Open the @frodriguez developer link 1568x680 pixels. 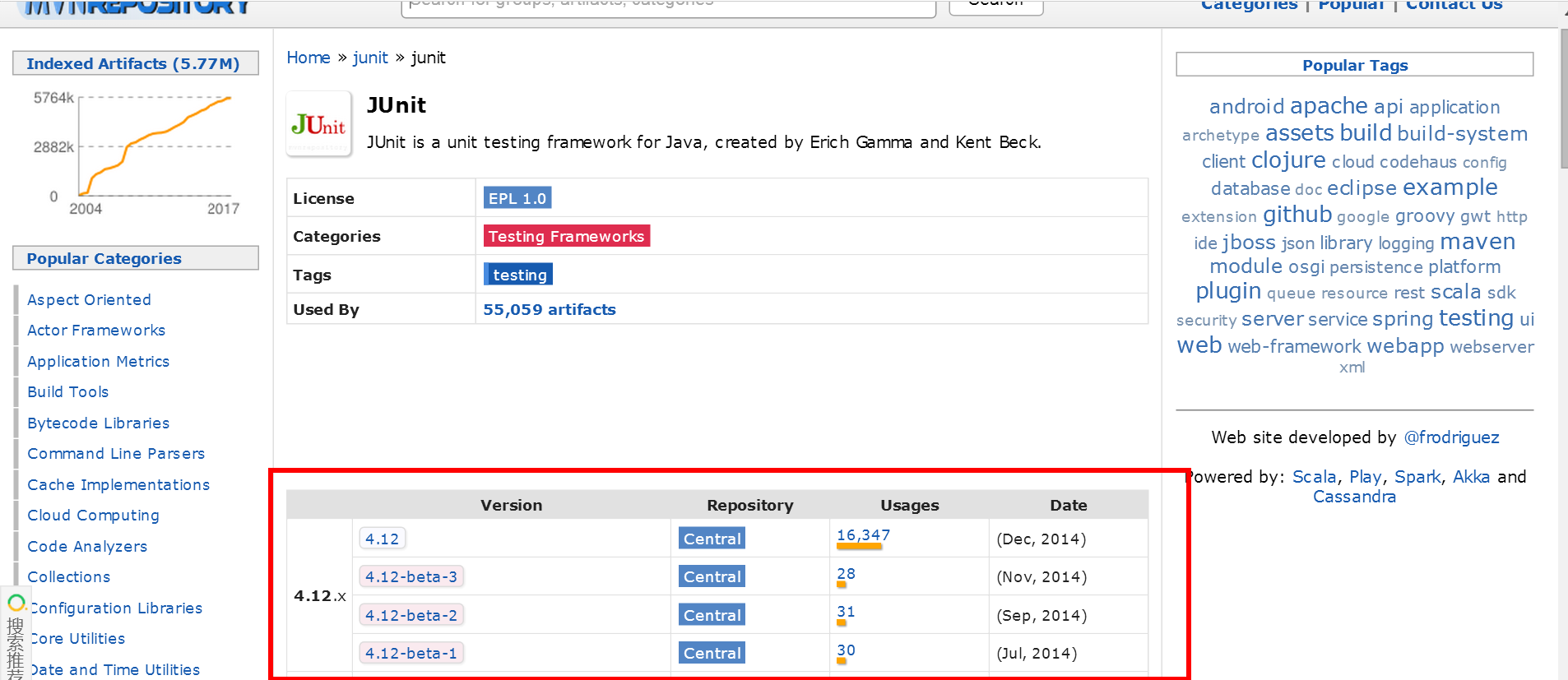pyautogui.click(x=1451, y=437)
